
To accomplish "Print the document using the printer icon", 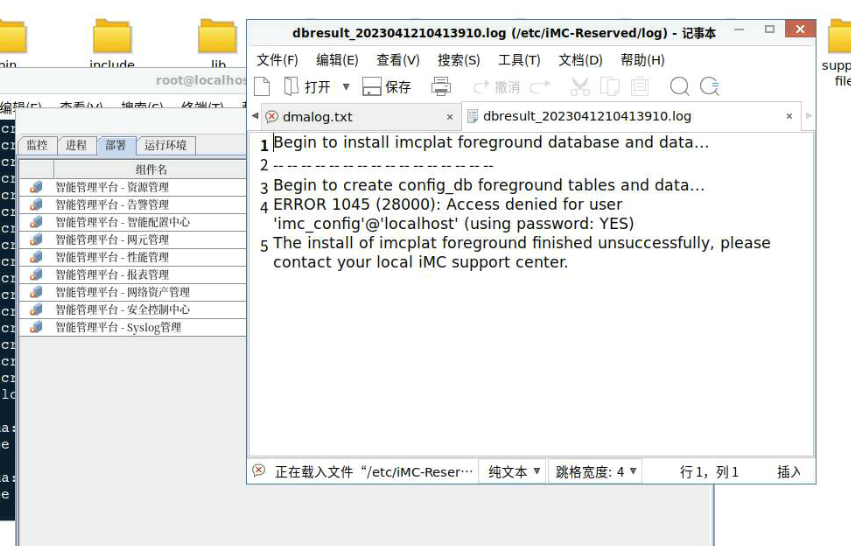I will click(441, 86).
